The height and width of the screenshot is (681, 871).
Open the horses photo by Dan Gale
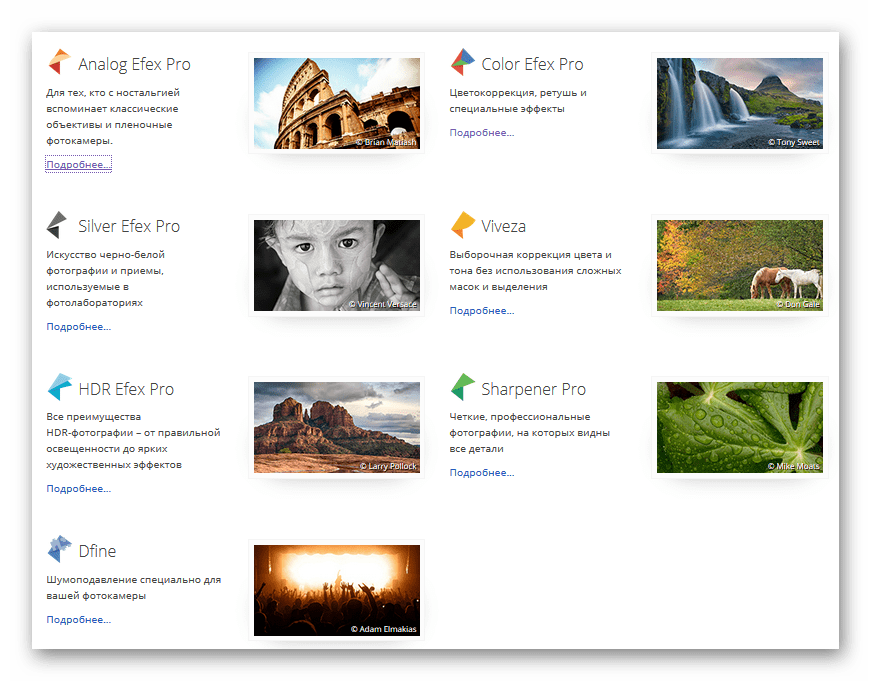coord(739,265)
